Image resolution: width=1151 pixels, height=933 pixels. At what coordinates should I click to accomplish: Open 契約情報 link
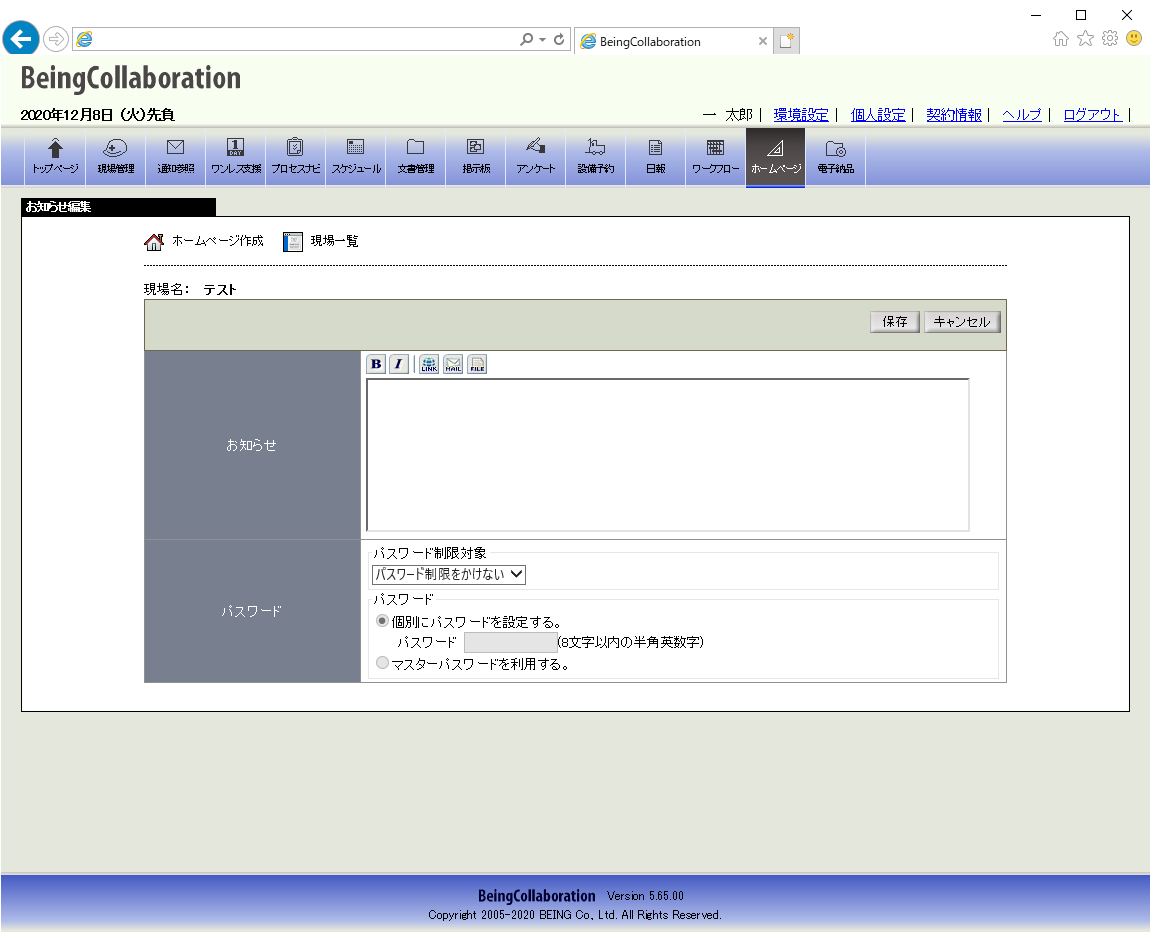point(954,115)
